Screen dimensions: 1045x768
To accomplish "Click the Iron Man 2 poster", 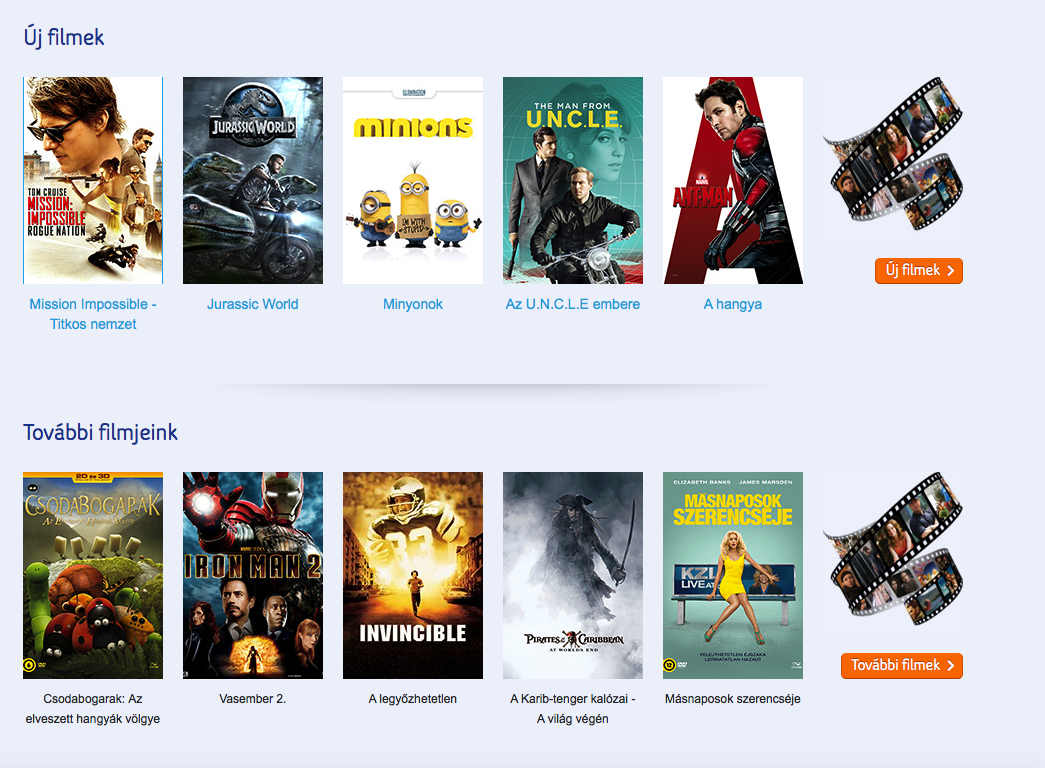I will [x=253, y=575].
